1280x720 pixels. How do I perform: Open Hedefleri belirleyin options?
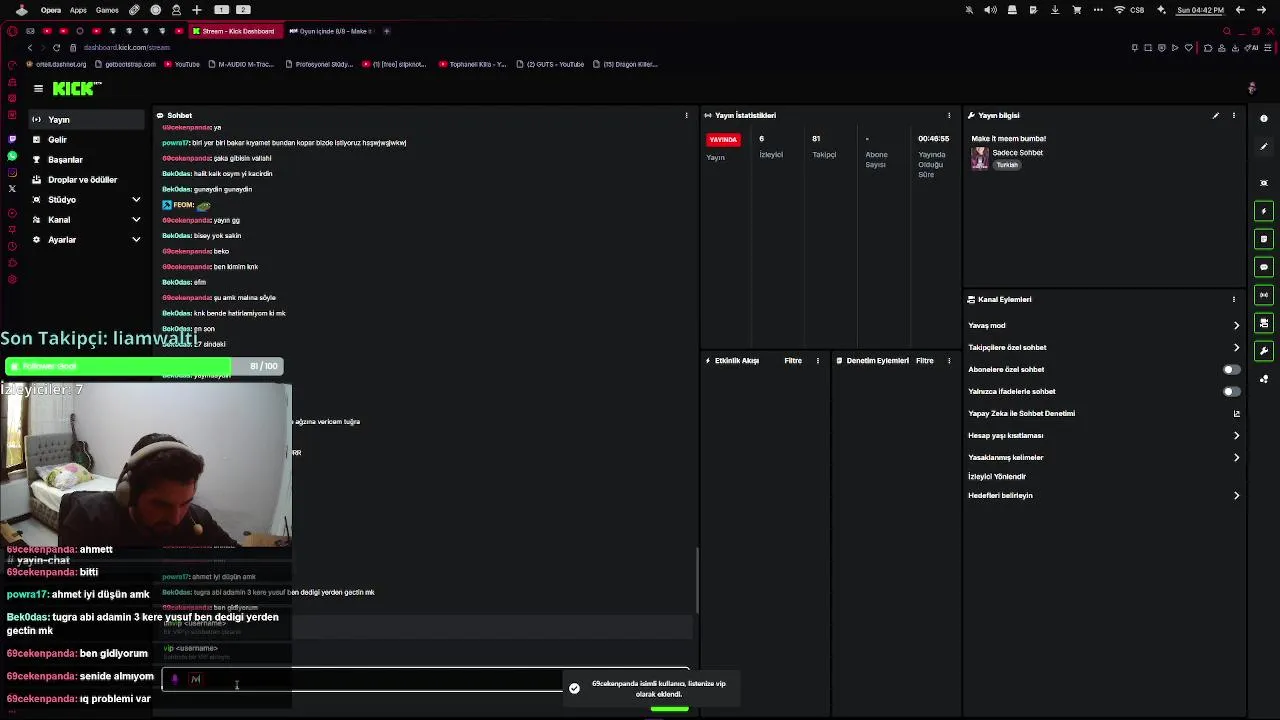1104,495
